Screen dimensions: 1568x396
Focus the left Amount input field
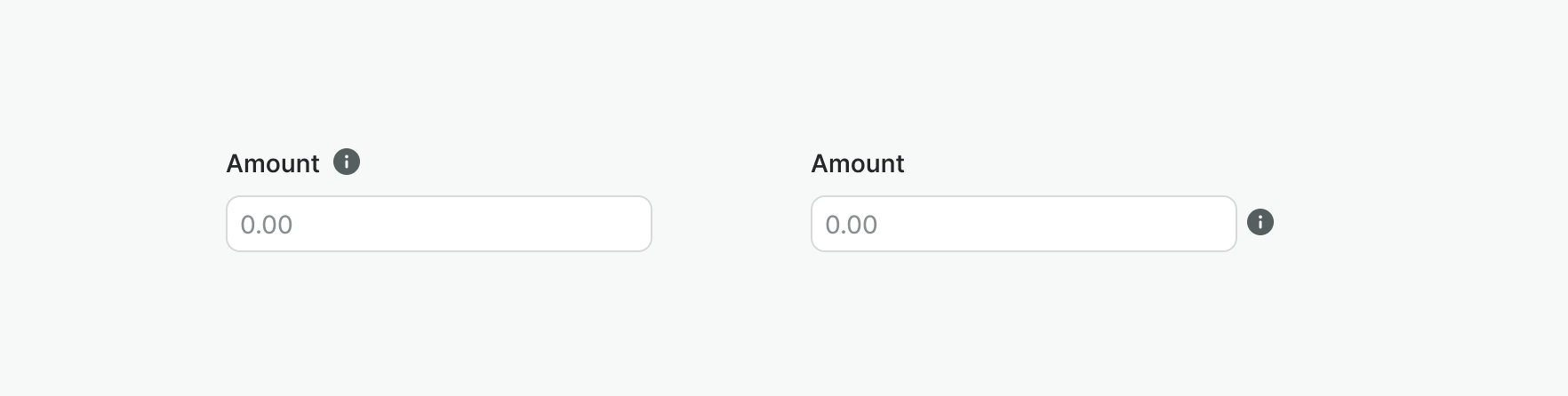pos(439,224)
